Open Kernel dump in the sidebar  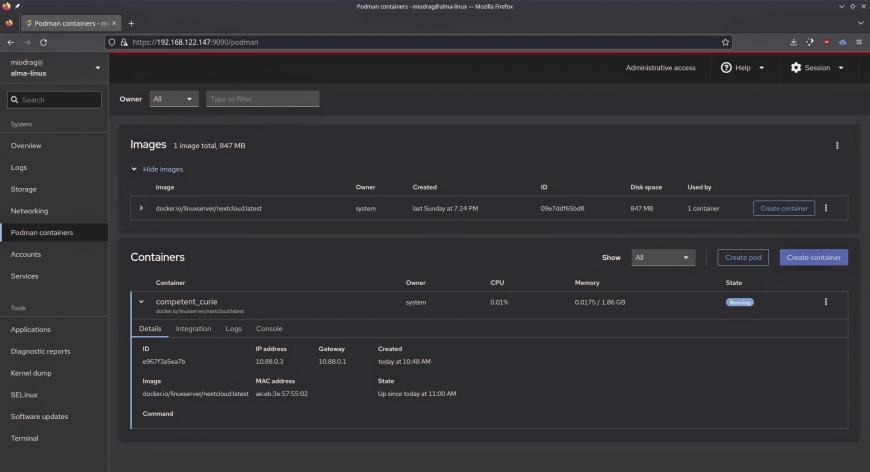[54, 373]
